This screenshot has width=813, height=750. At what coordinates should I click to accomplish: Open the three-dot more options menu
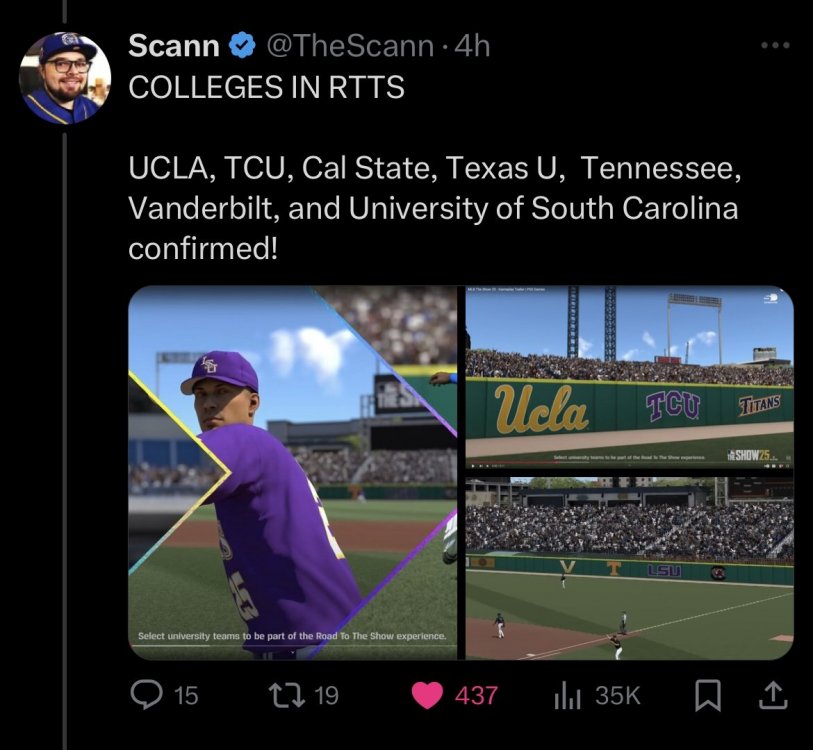tap(775, 45)
